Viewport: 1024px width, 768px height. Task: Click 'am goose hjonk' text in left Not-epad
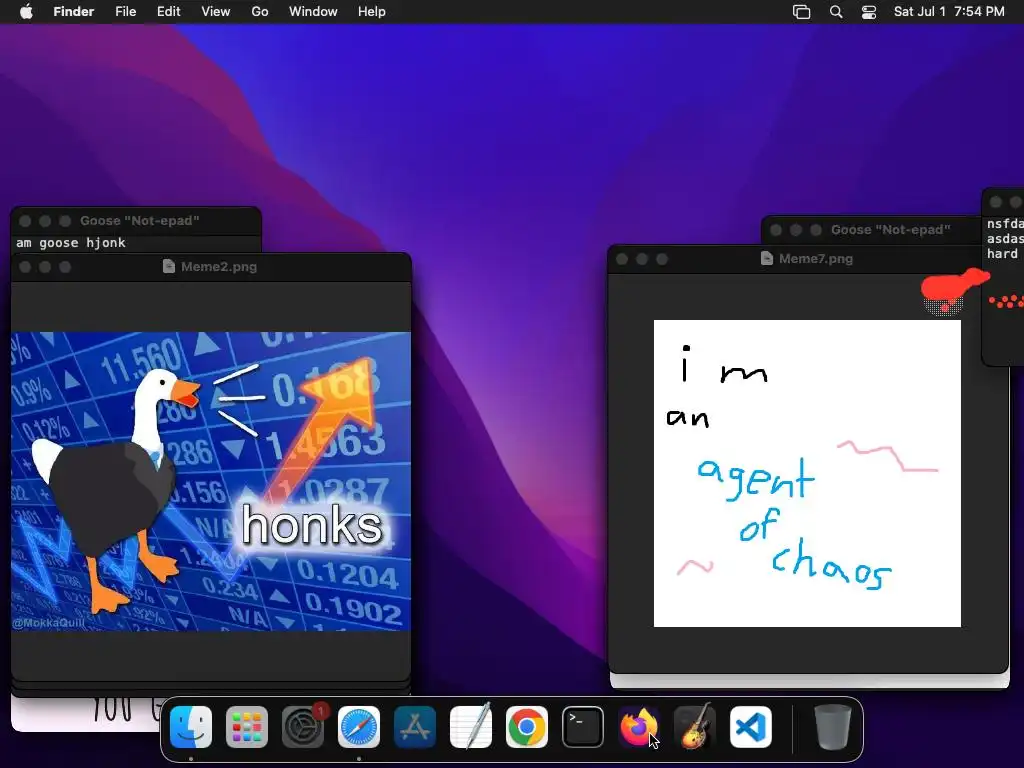coord(71,243)
